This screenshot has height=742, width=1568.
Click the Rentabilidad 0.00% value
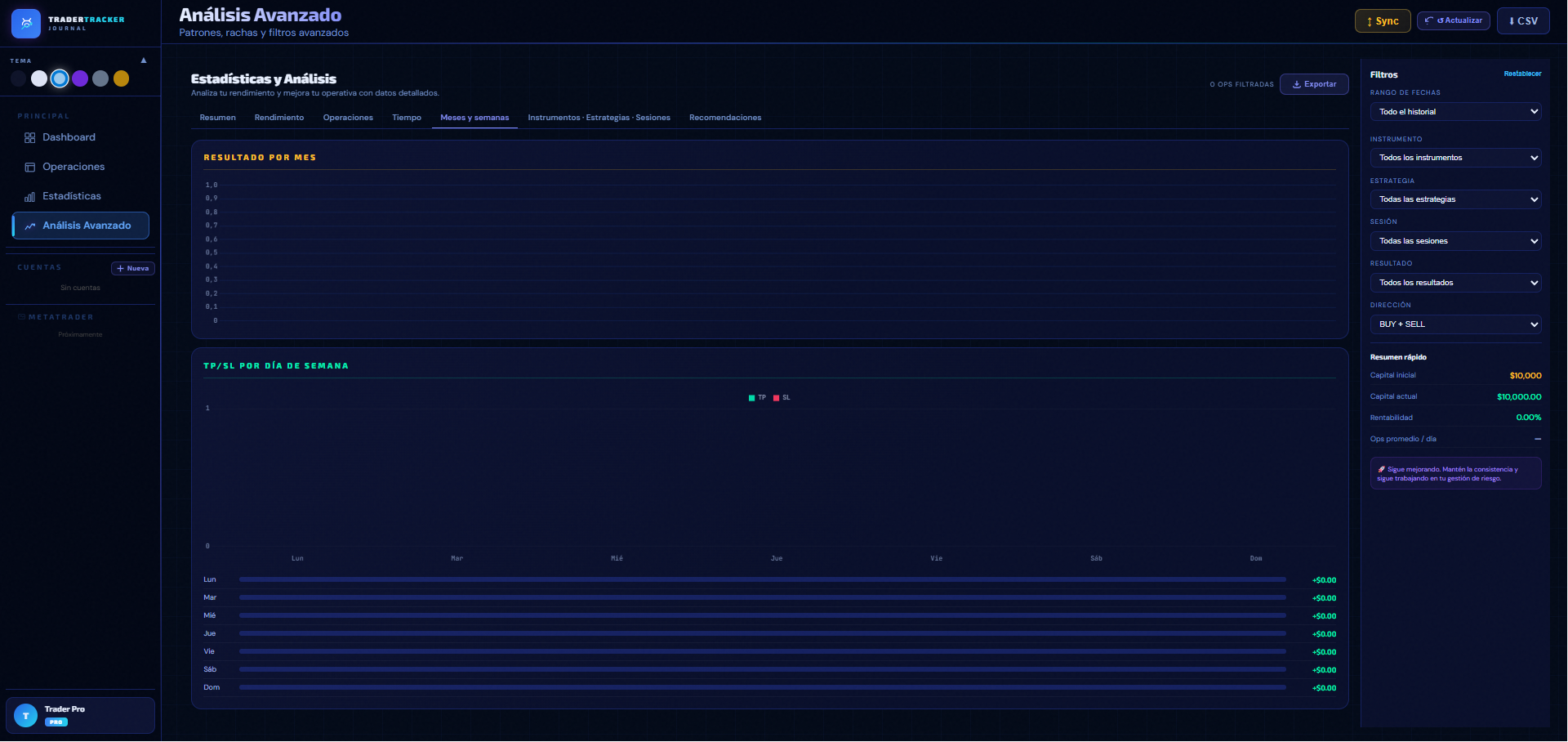click(x=1529, y=418)
